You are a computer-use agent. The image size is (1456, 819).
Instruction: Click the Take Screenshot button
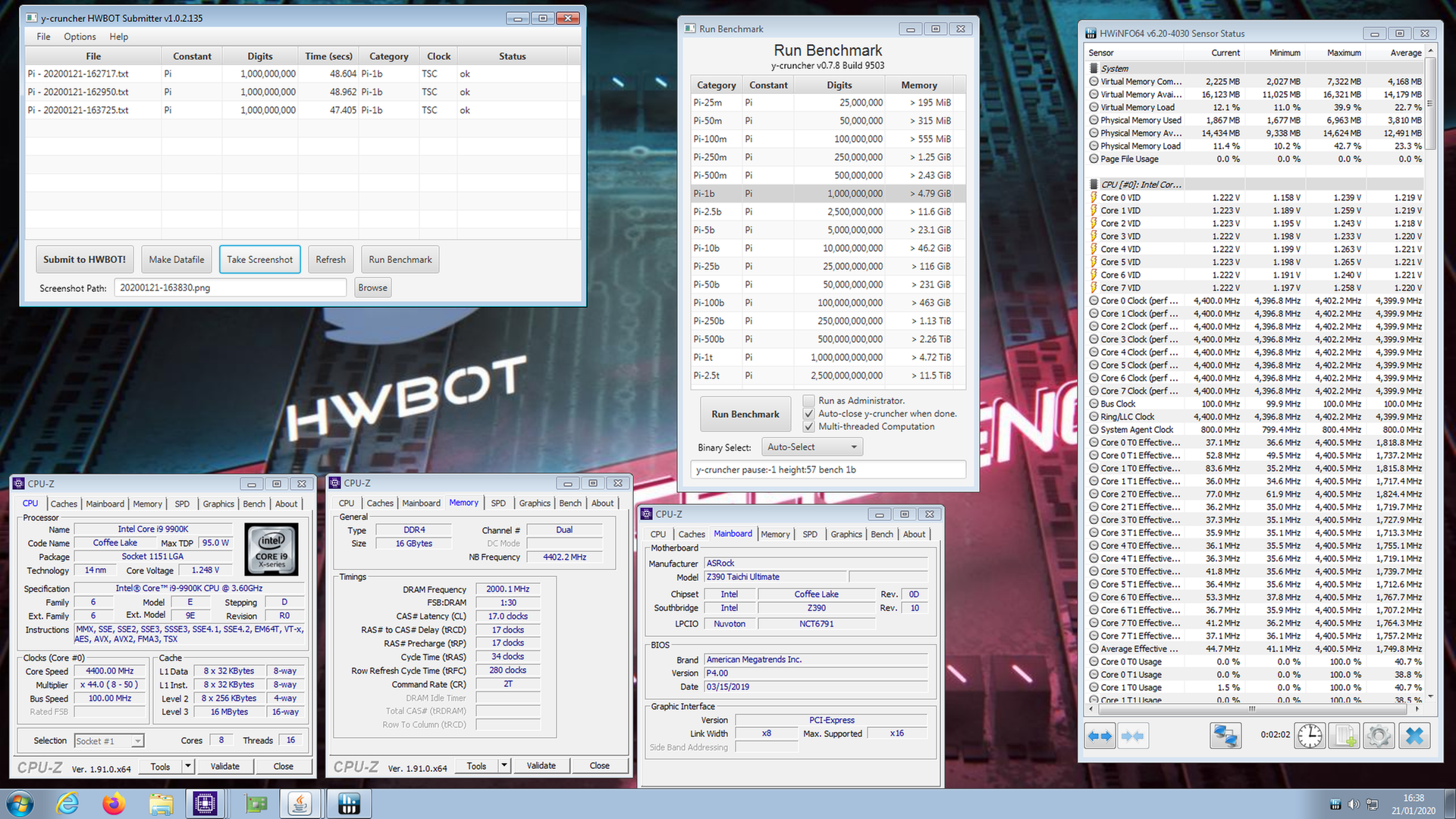tap(260, 259)
